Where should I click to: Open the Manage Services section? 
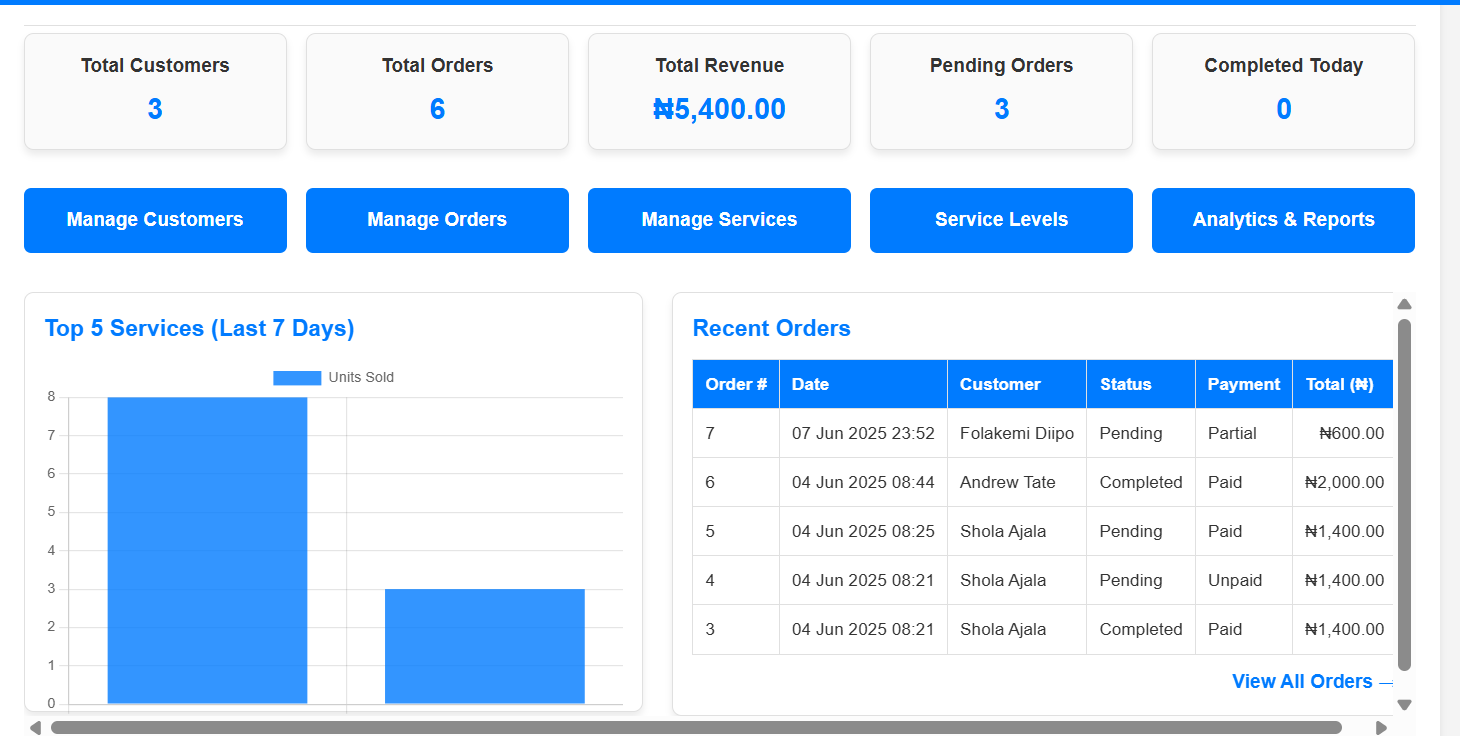point(719,220)
